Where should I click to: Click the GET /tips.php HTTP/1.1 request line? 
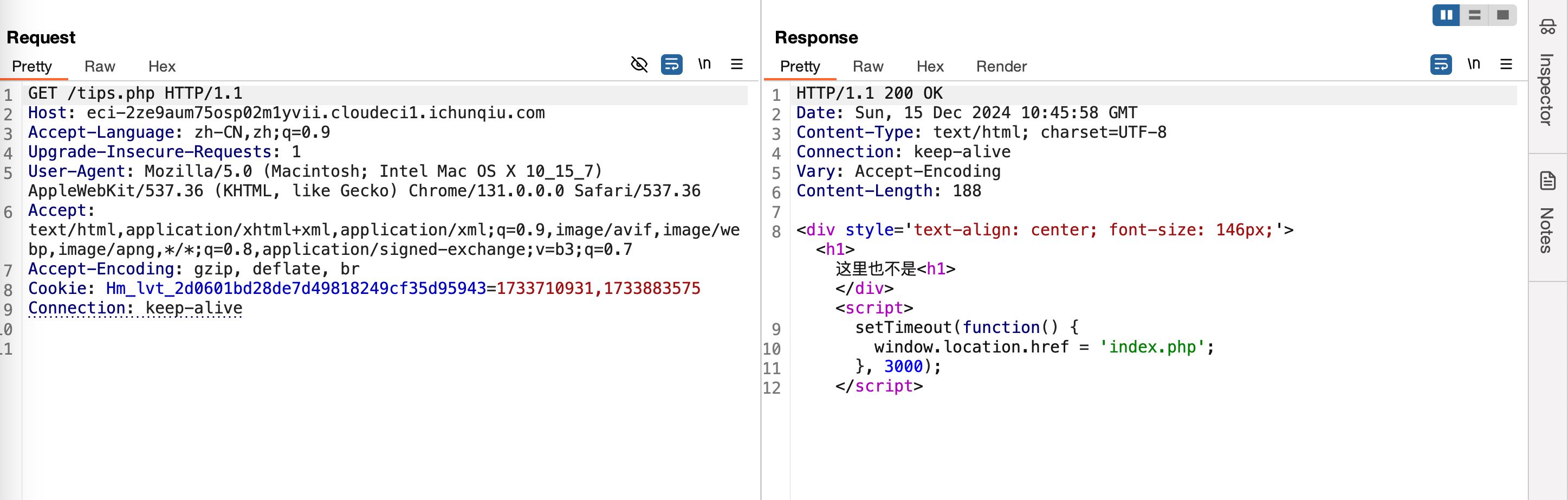click(x=135, y=93)
